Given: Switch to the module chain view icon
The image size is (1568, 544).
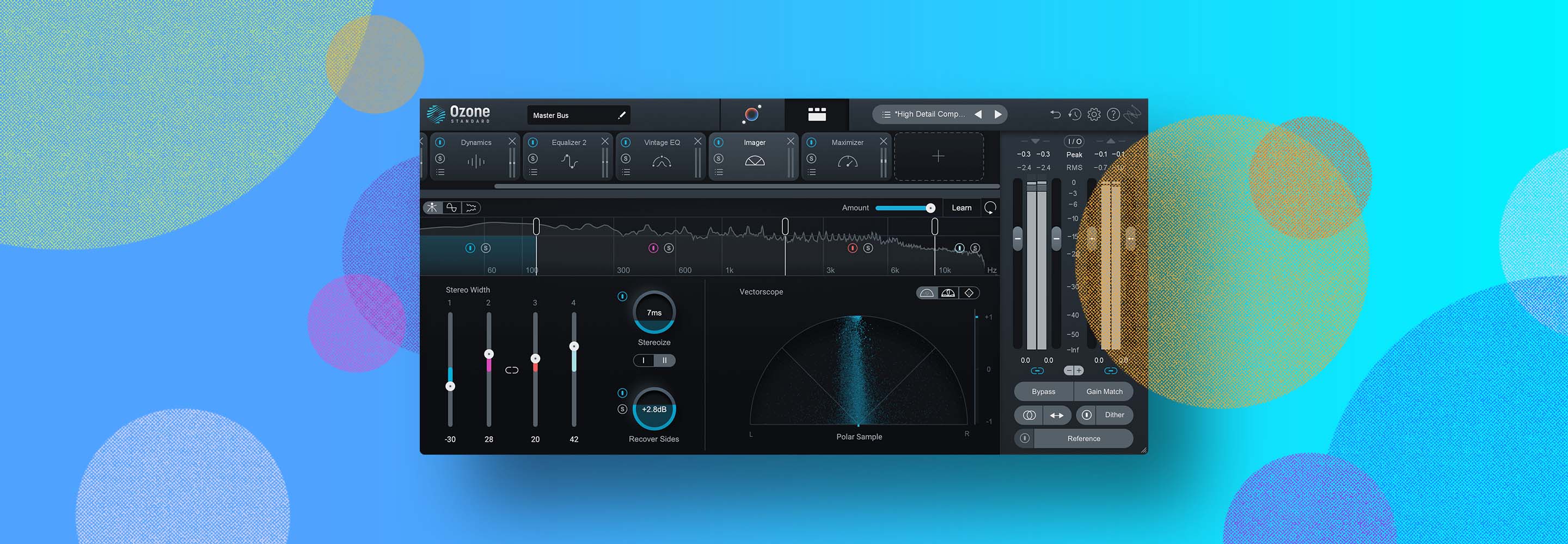Looking at the screenshot, I should point(816,114).
